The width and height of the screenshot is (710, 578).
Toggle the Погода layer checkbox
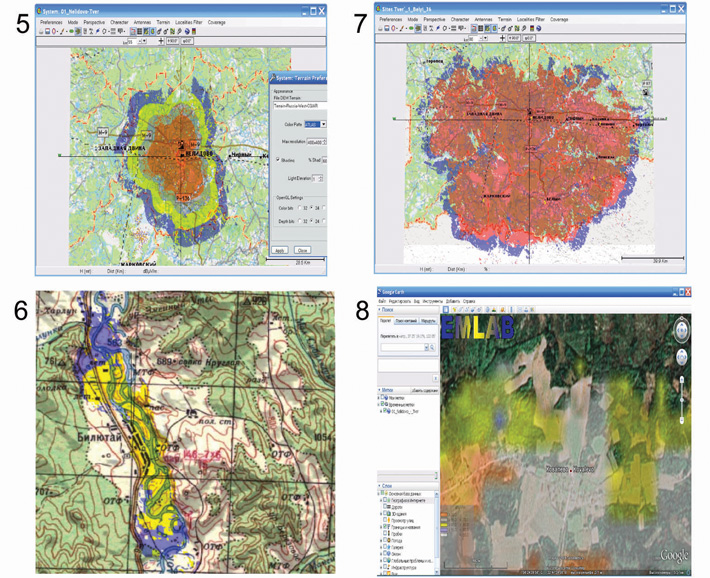tap(385, 540)
